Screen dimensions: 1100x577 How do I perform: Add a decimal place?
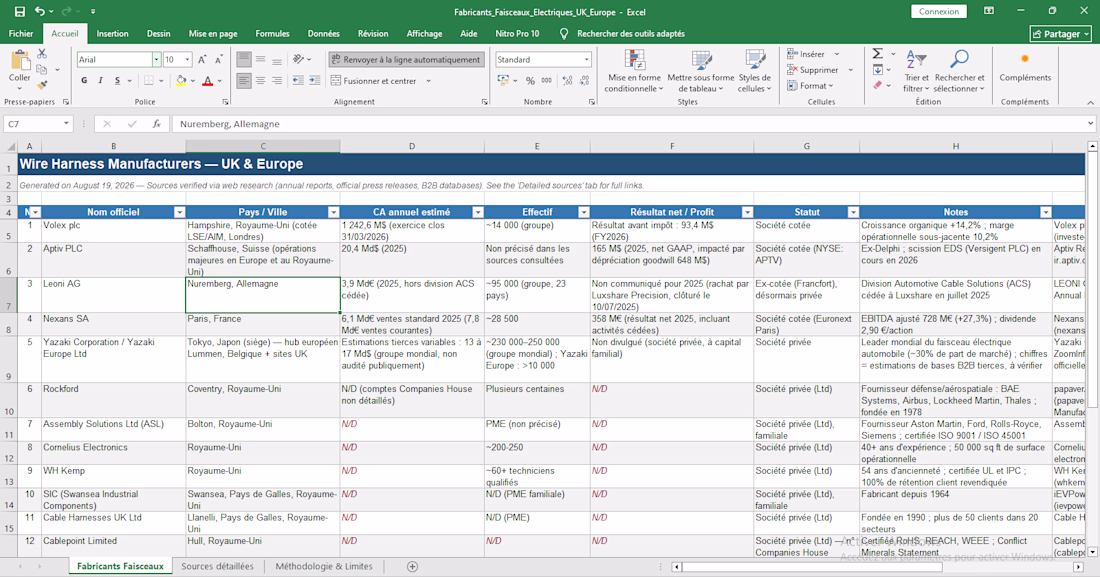click(x=568, y=81)
